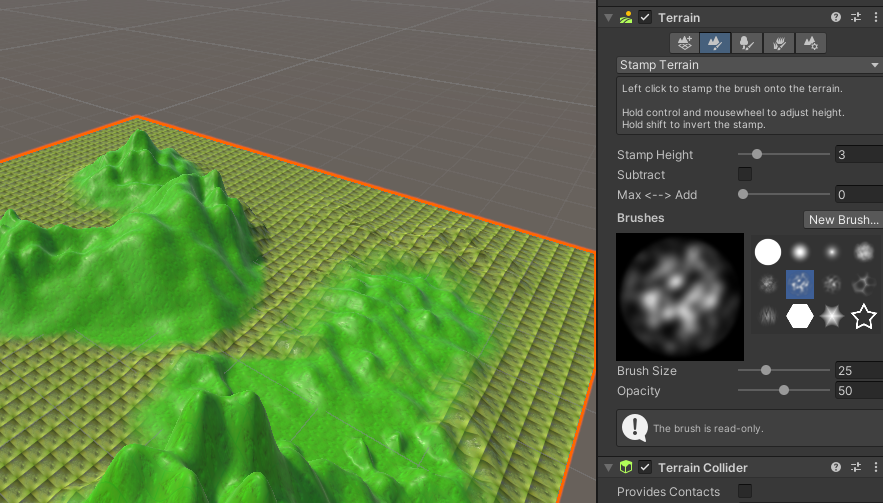Click the New Brush... button
Screen dimensions: 883x503
tap(843, 220)
